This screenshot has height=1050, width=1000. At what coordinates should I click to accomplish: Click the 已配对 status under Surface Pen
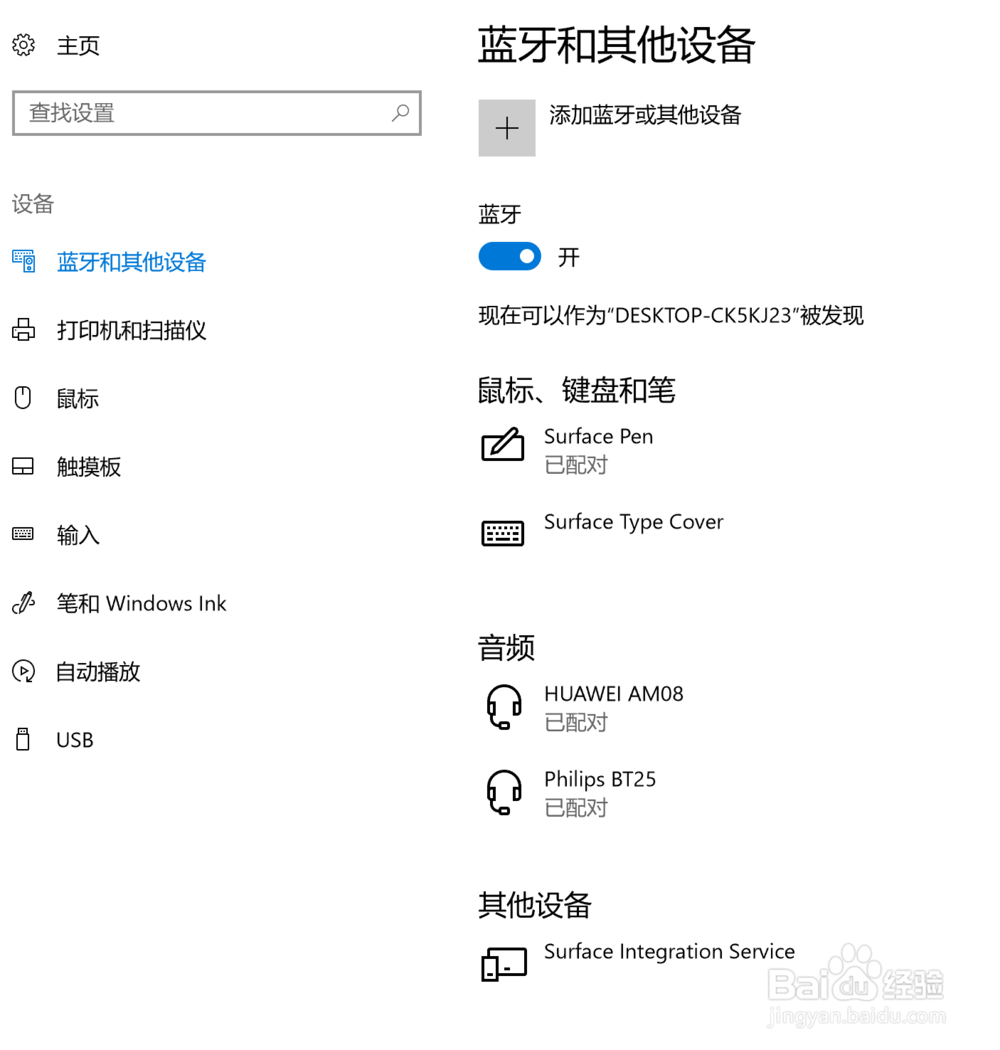point(576,465)
